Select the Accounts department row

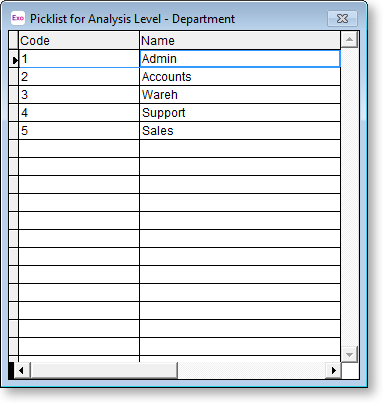point(180,77)
